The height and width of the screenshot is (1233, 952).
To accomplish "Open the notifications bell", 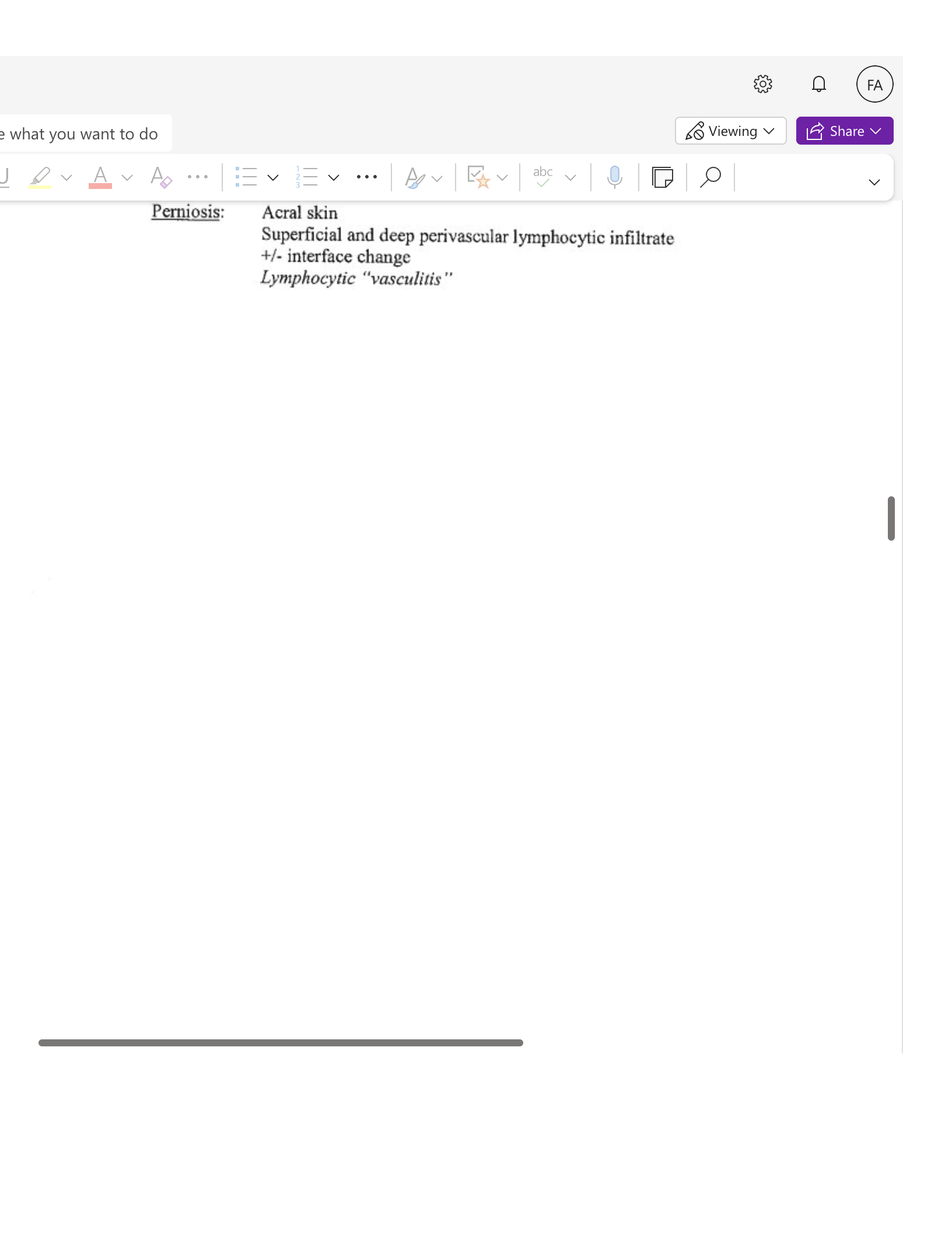I will tap(818, 85).
